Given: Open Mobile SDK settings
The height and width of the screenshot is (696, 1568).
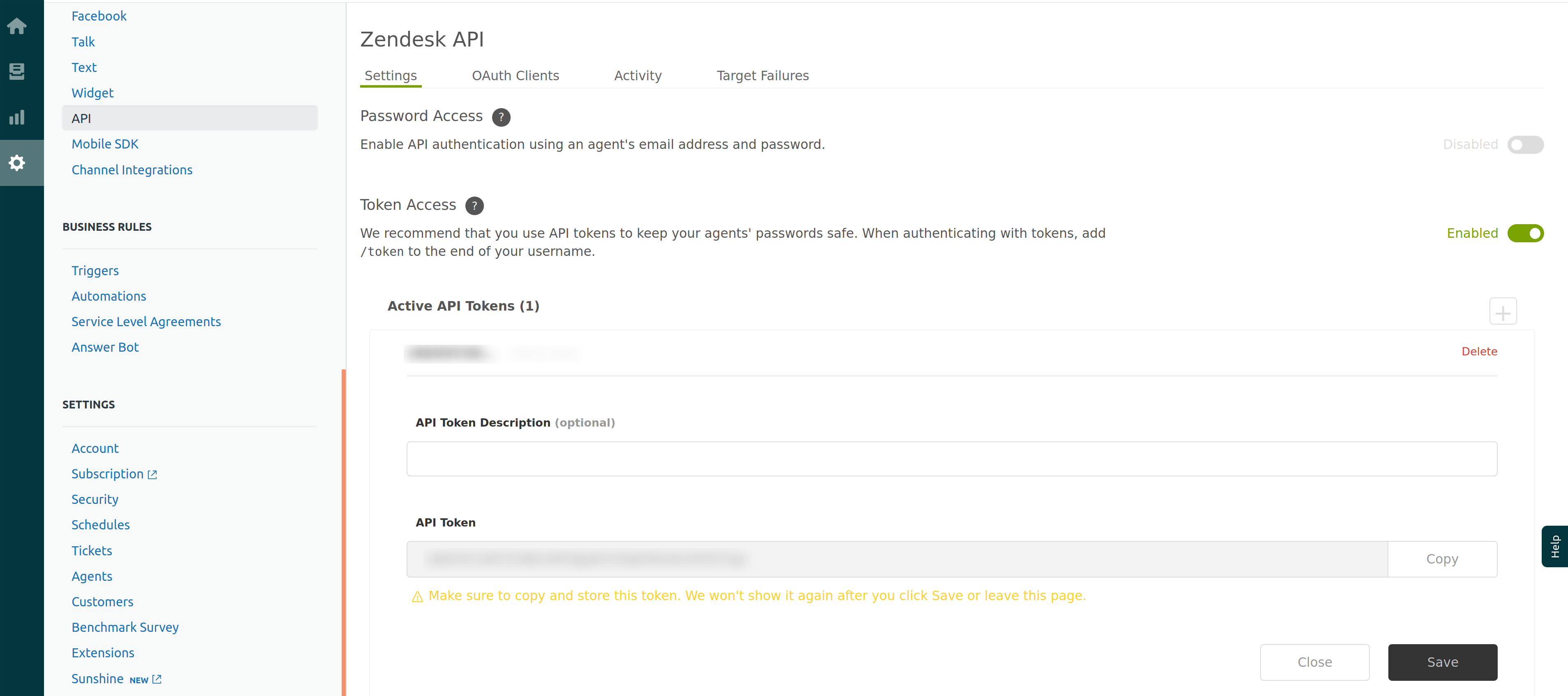Looking at the screenshot, I should (105, 144).
